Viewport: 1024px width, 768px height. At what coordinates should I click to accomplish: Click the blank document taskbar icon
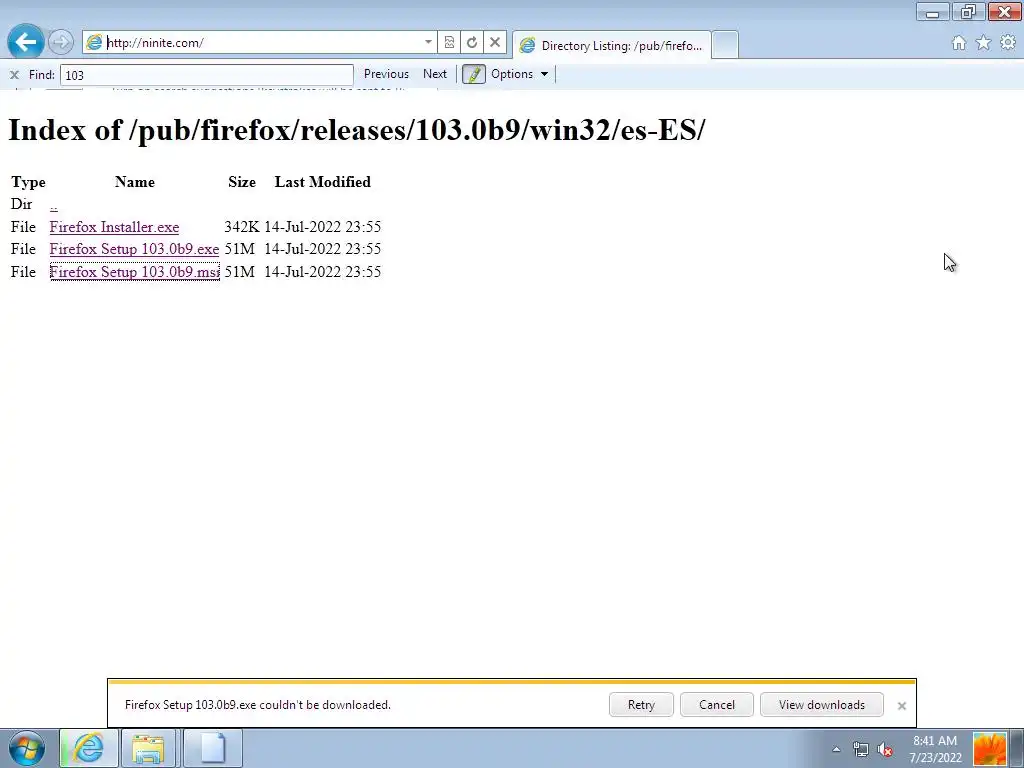212,748
